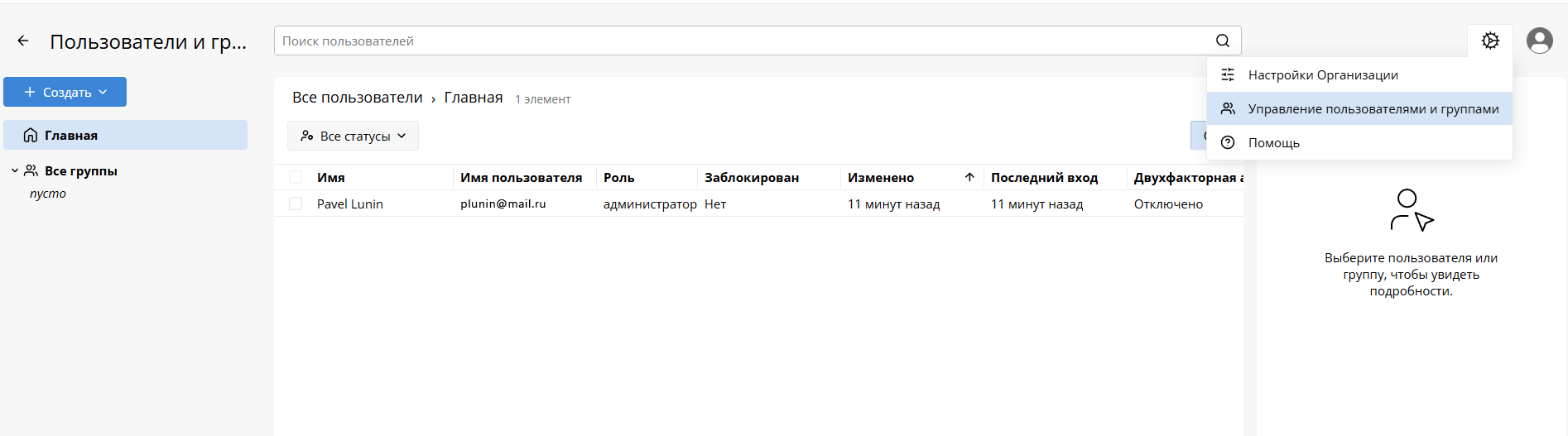Click the администратор role cell
Screen dimensions: 1568x436
click(650, 204)
